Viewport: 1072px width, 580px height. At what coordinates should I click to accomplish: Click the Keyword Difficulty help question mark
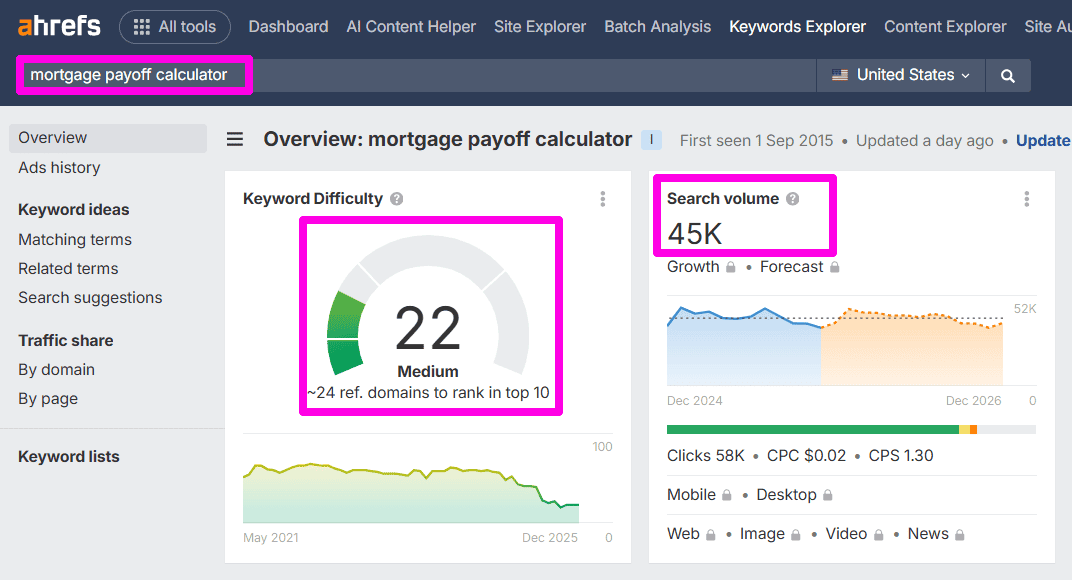point(396,198)
